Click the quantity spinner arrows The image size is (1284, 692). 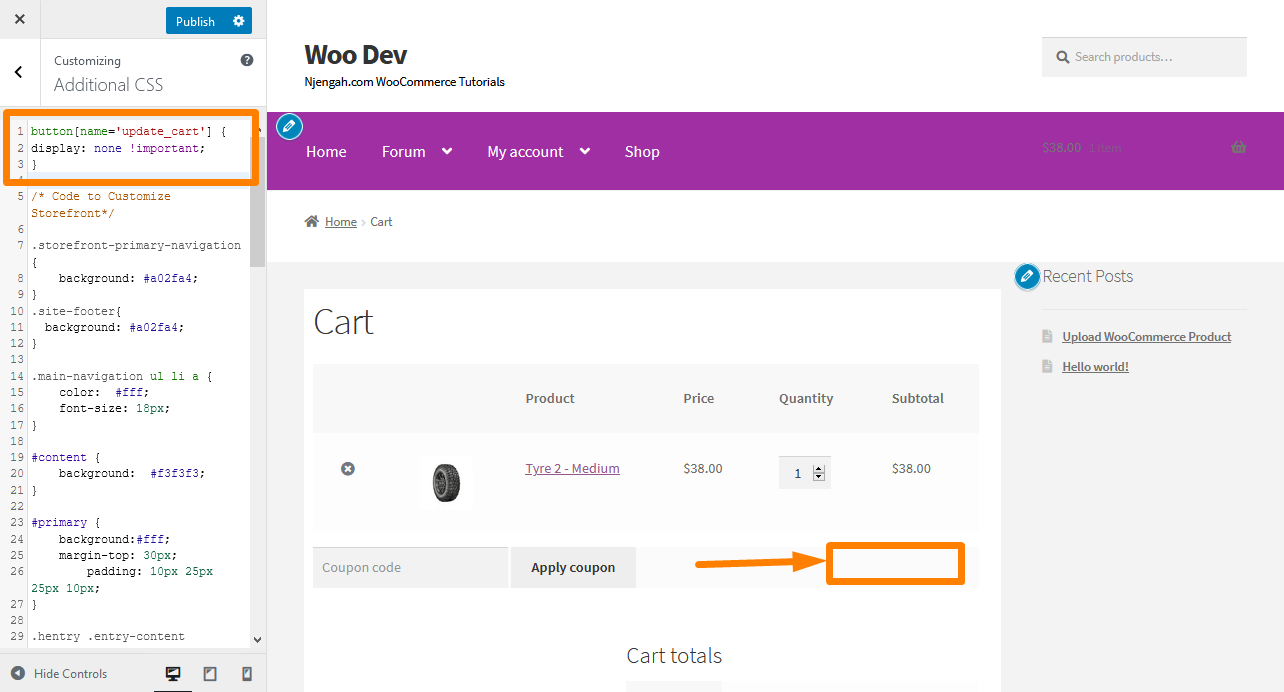pos(819,473)
